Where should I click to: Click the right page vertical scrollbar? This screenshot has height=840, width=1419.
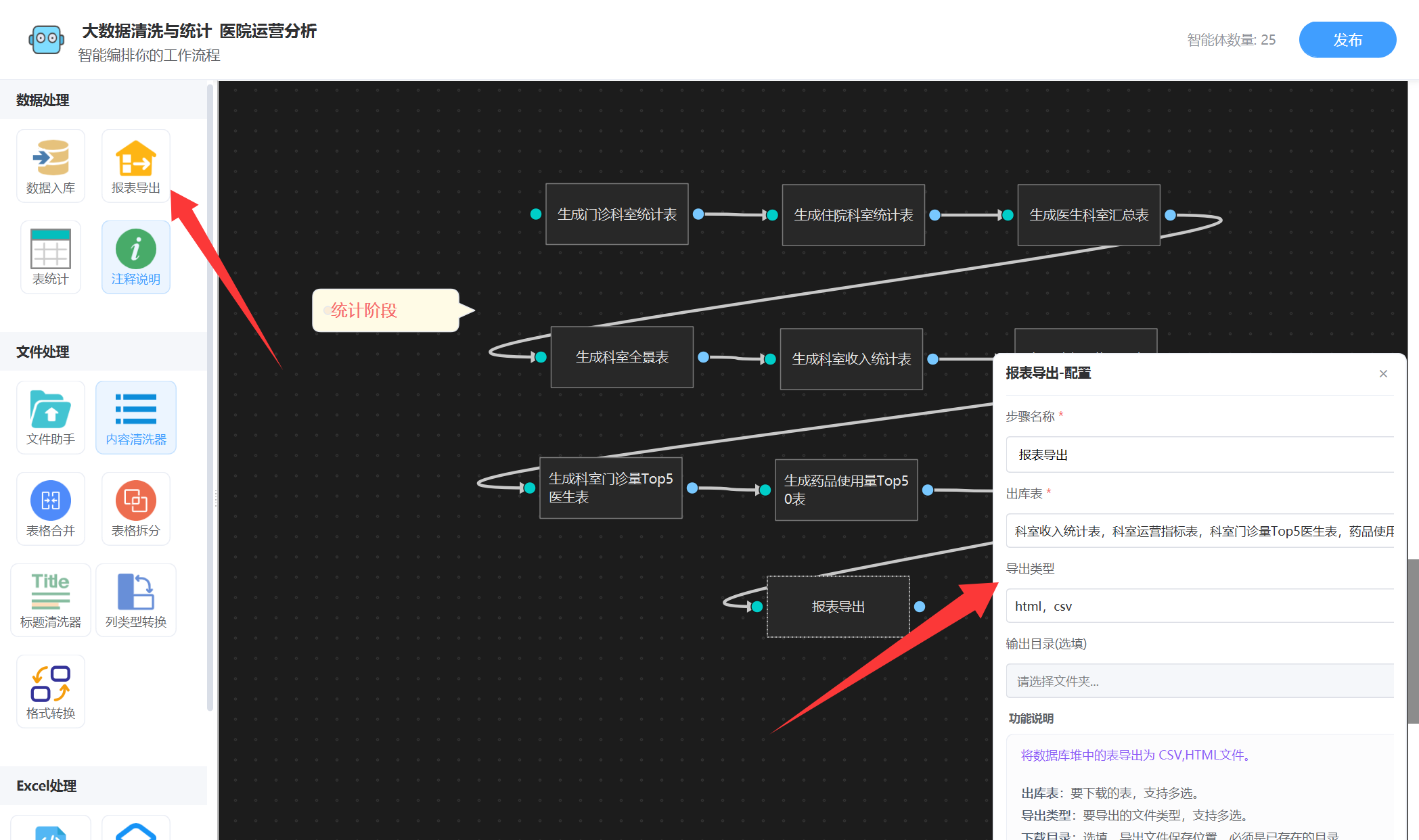[1413, 641]
